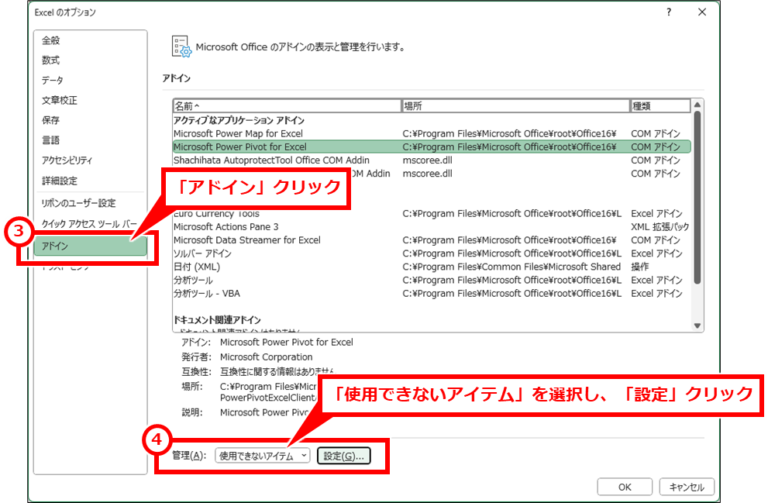Image resolution: width=768 pixels, height=503 pixels.
Task: Select the 日付 (XML) row
Action: click(432, 267)
